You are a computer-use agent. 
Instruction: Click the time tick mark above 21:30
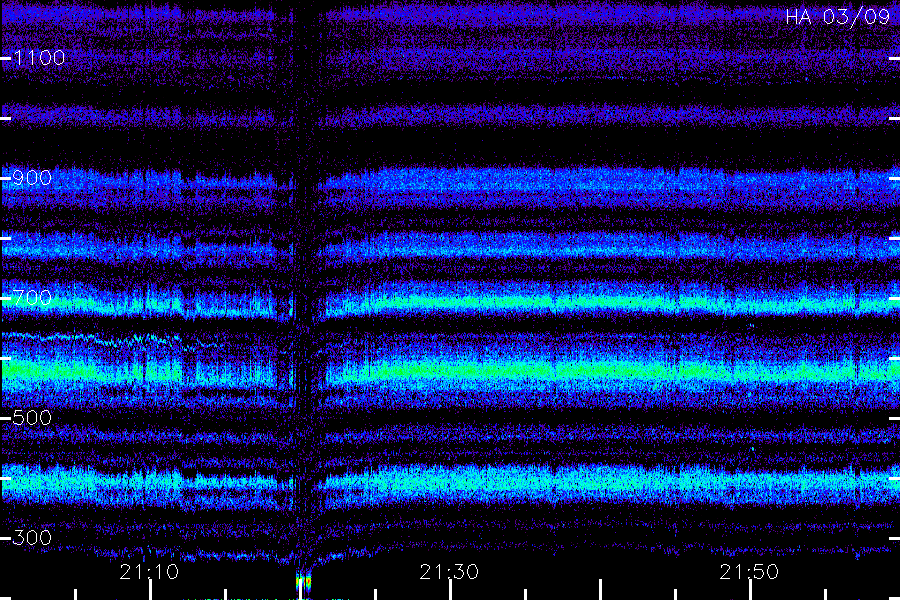tap(451, 590)
